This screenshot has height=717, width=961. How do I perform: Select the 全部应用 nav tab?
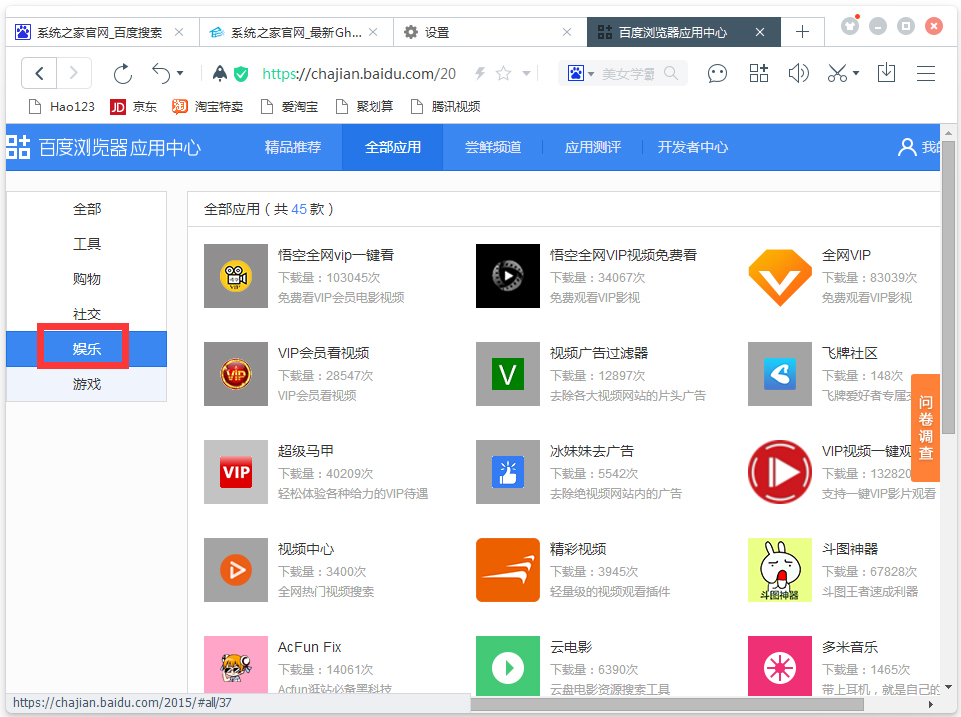(x=393, y=147)
